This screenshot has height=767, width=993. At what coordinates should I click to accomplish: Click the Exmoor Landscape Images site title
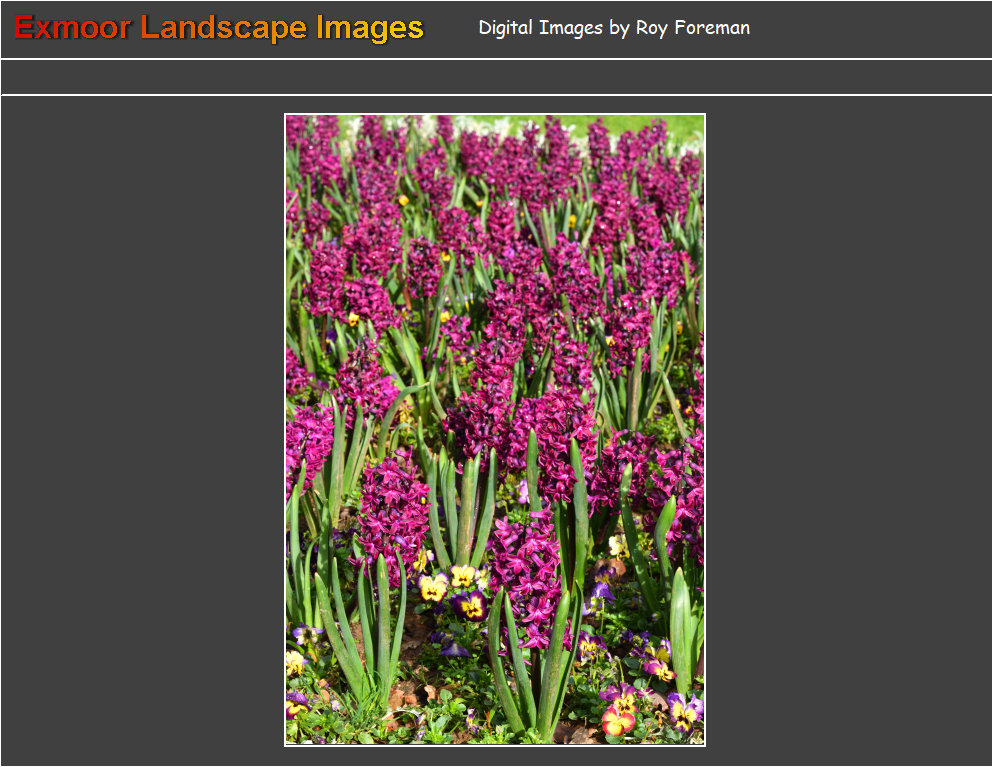[219, 28]
